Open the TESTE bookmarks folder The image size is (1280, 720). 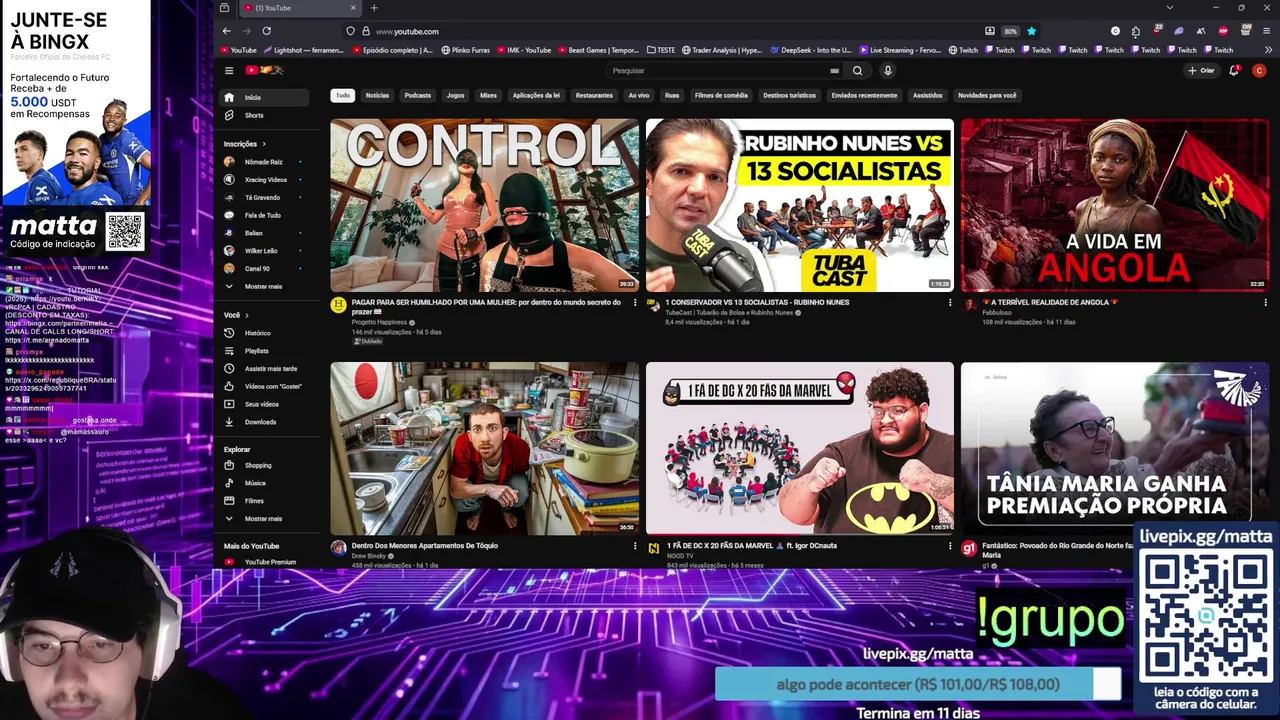tap(661, 50)
